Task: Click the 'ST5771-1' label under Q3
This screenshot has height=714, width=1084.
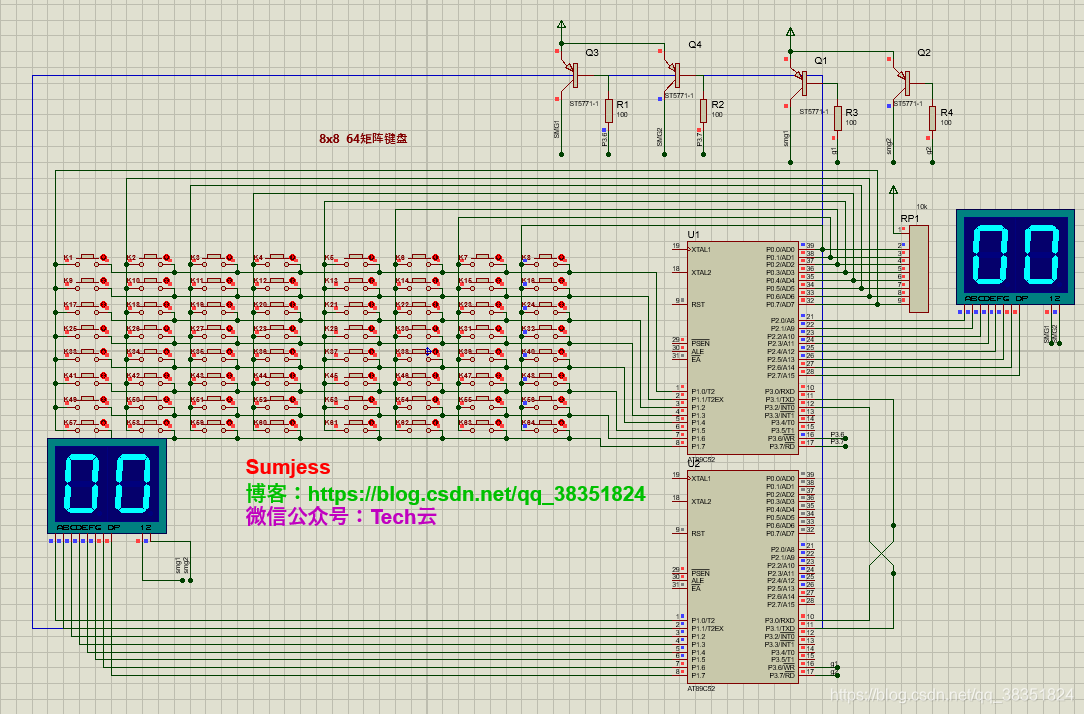Action: [x=584, y=104]
